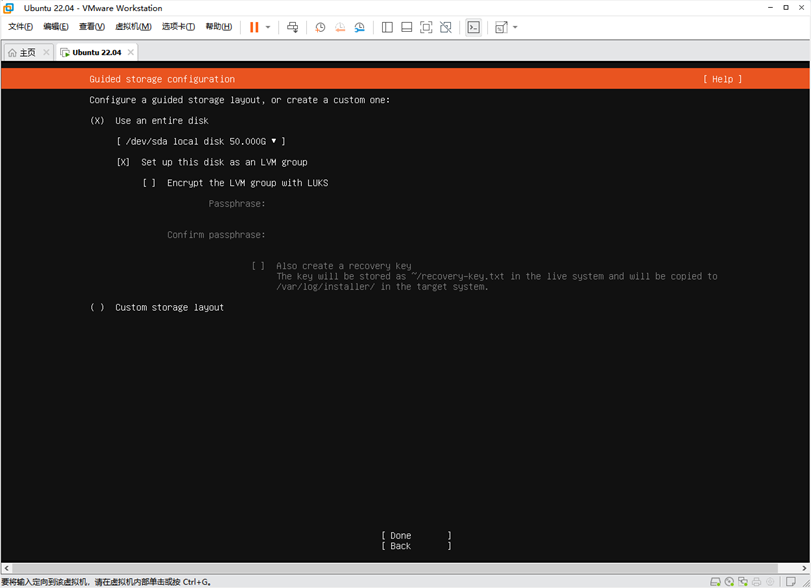Revert the virtual machine to a snapshot

340,27
